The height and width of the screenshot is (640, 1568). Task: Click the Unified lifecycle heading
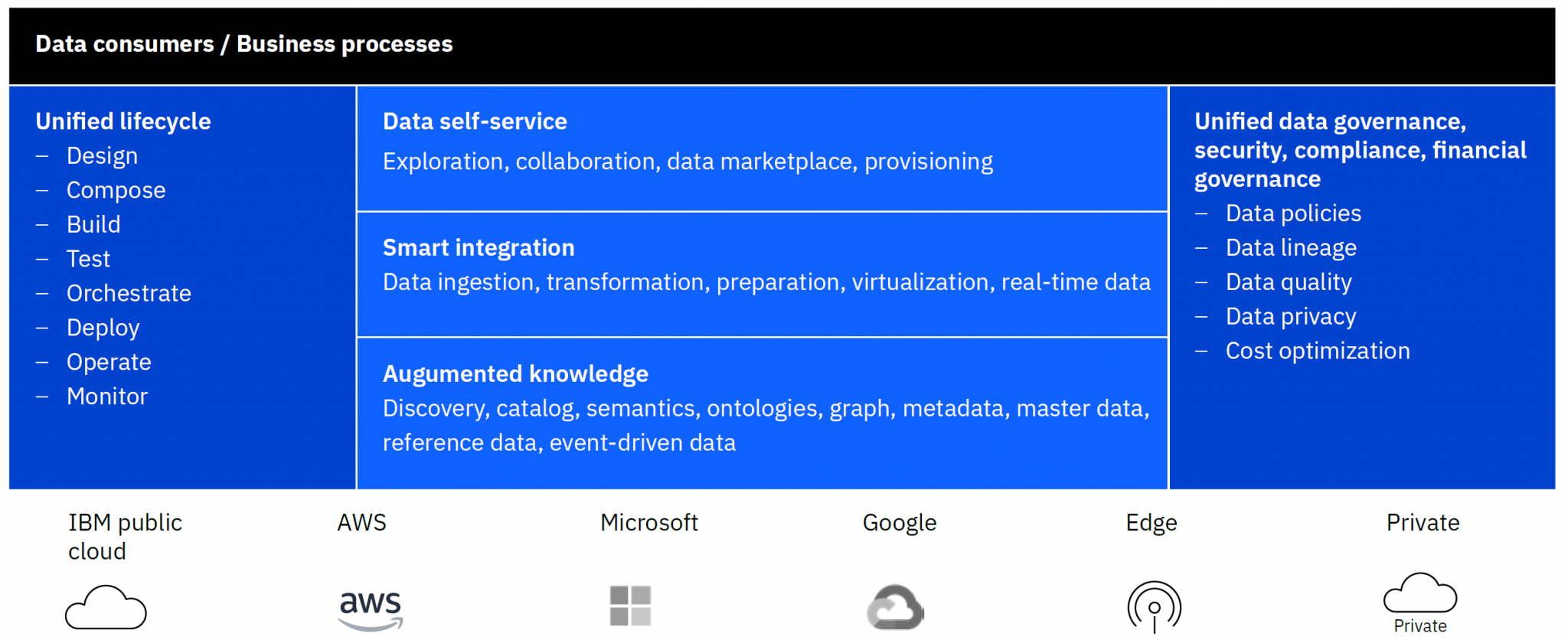point(123,122)
